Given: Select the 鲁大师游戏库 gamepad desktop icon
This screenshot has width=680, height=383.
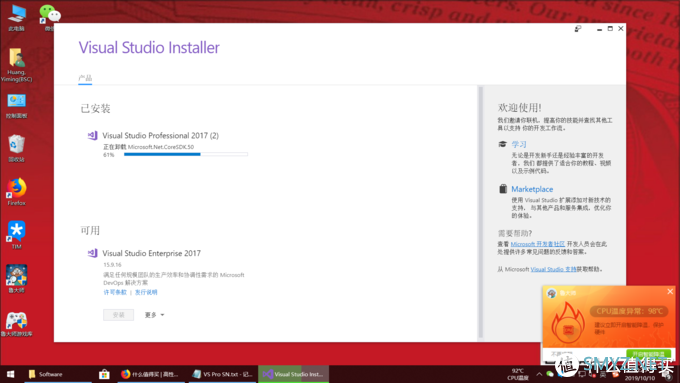Looking at the screenshot, I should tap(16, 324).
